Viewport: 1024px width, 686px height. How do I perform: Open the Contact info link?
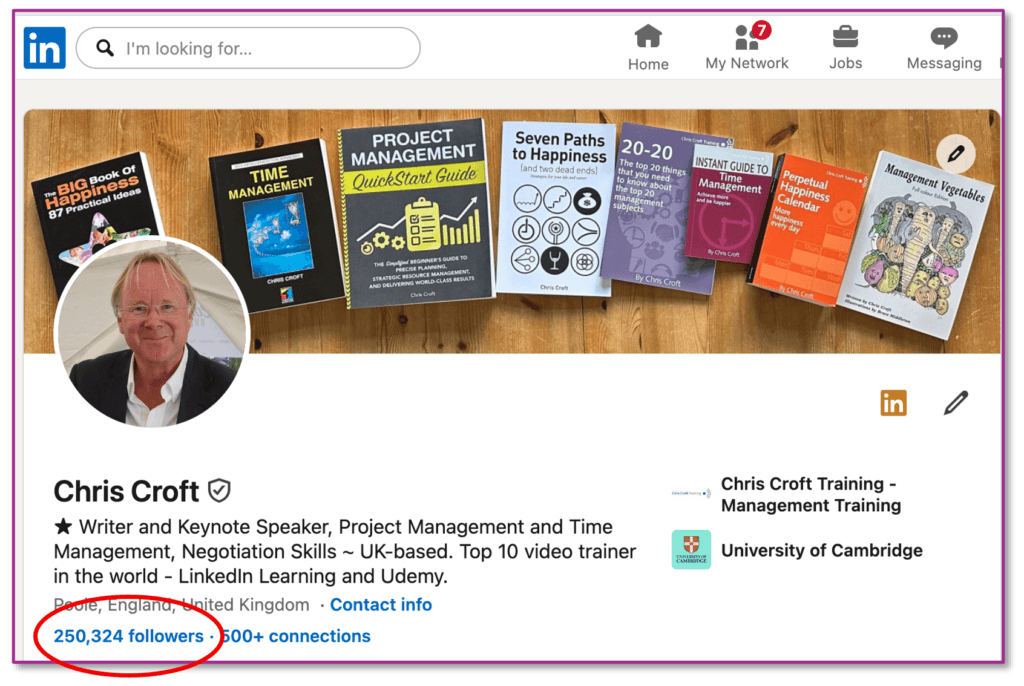coord(381,605)
